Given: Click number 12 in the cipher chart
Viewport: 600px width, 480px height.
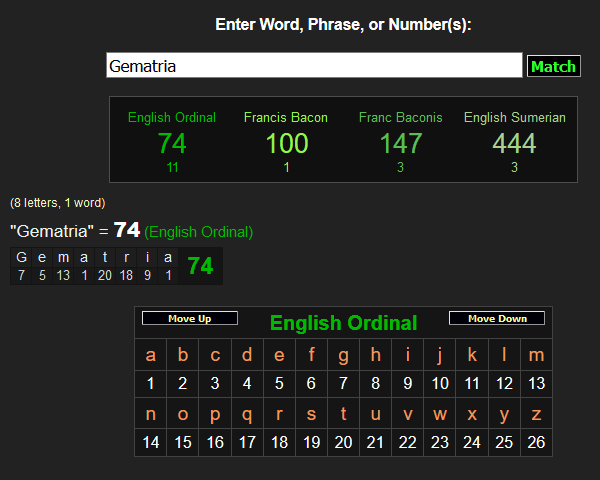Looking at the screenshot, I should point(504,383).
